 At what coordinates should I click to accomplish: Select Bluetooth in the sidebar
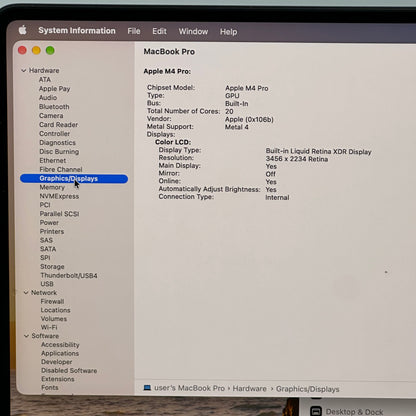(x=54, y=107)
